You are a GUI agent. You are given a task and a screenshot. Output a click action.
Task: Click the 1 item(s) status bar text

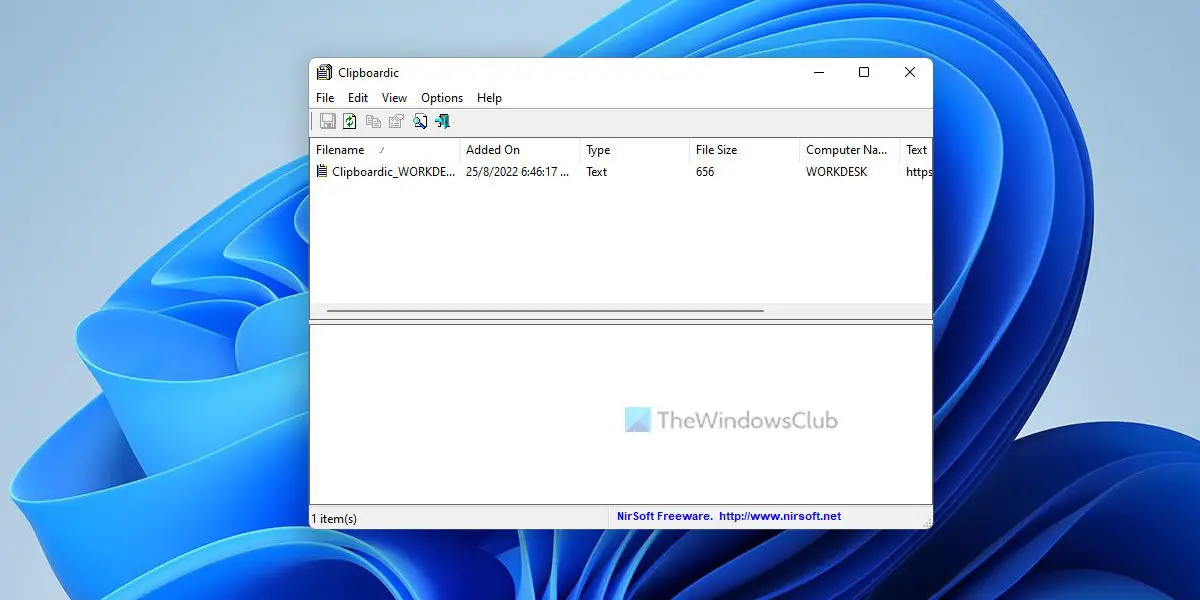(334, 518)
